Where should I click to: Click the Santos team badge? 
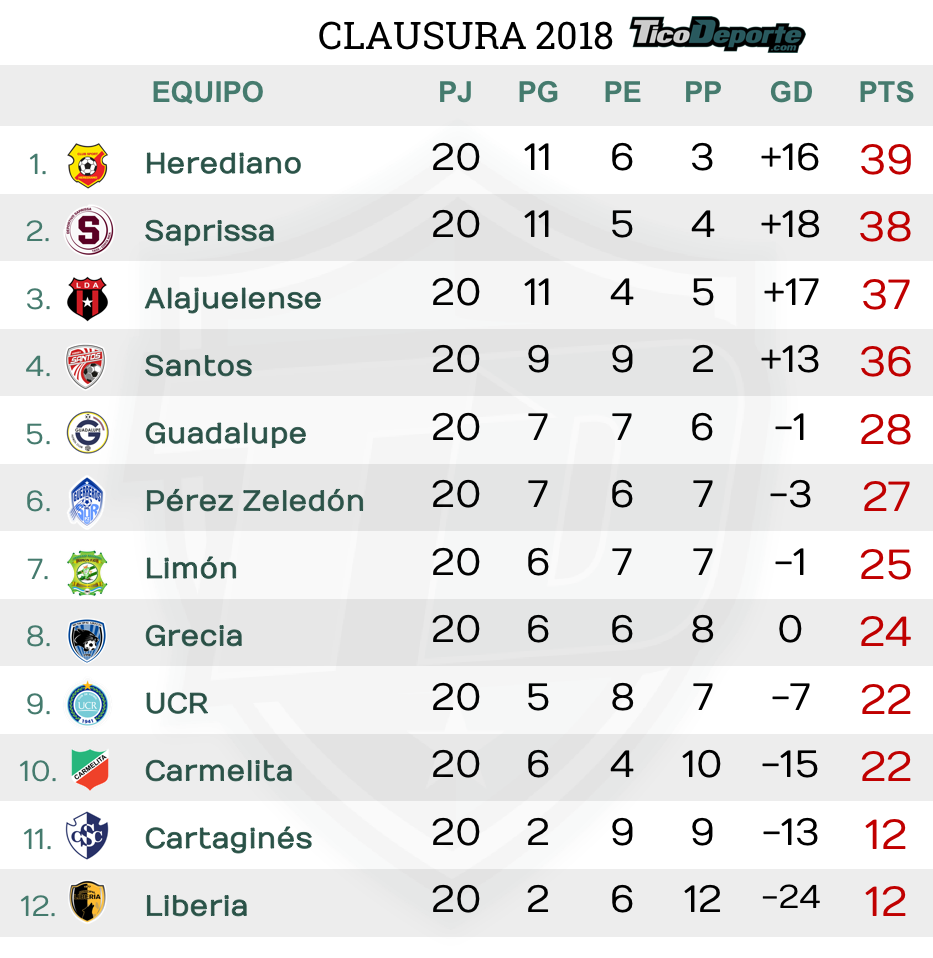coord(86,366)
